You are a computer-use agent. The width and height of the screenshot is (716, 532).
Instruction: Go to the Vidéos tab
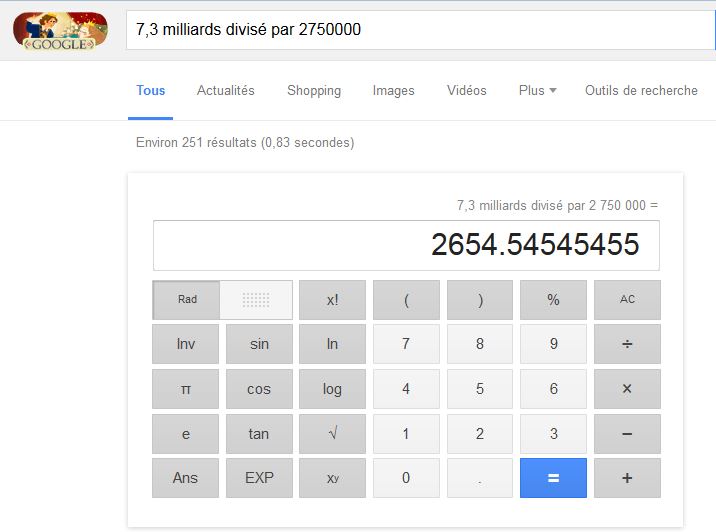467,90
